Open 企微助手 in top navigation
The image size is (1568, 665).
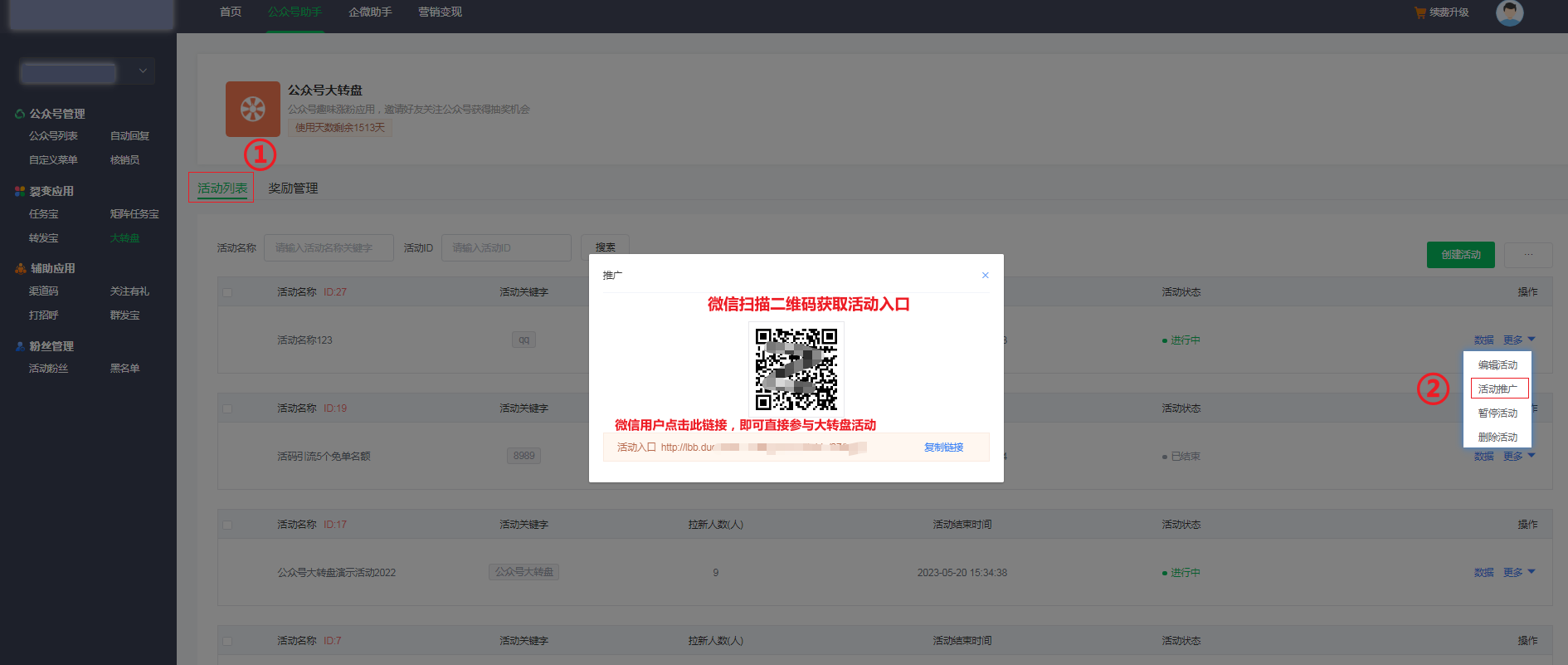click(x=370, y=12)
